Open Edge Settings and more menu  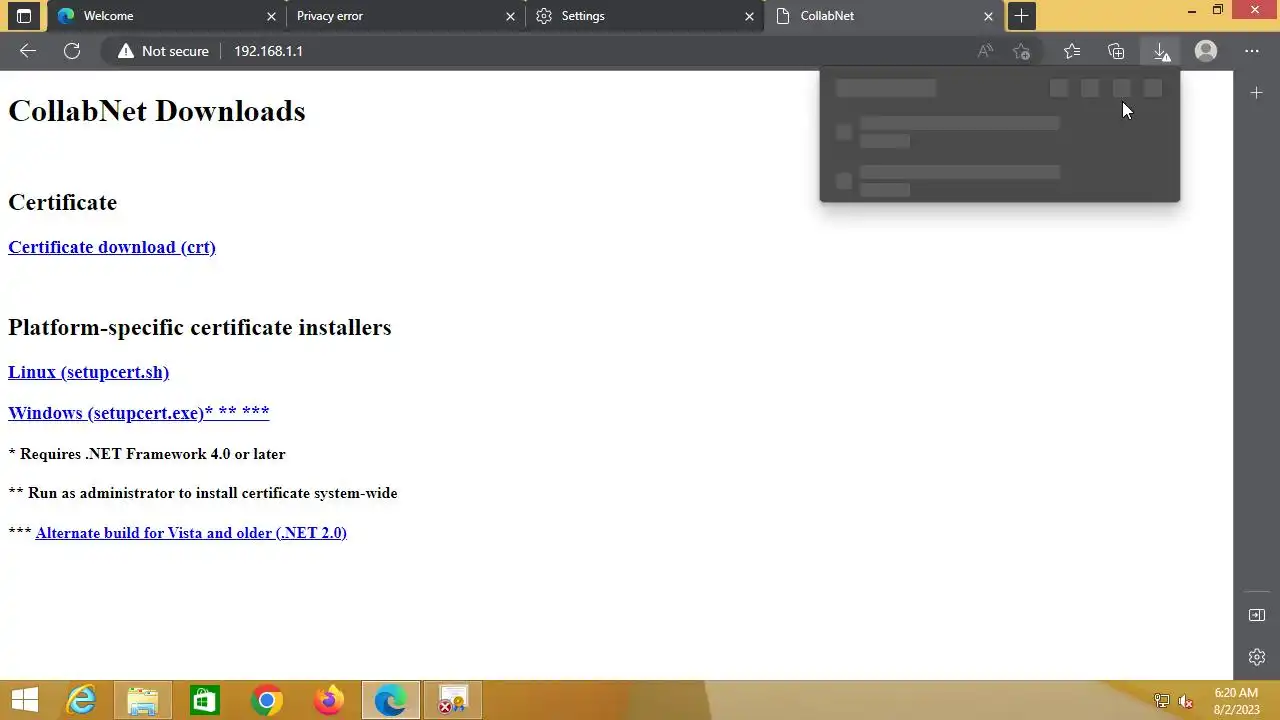(x=1252, y=51)
